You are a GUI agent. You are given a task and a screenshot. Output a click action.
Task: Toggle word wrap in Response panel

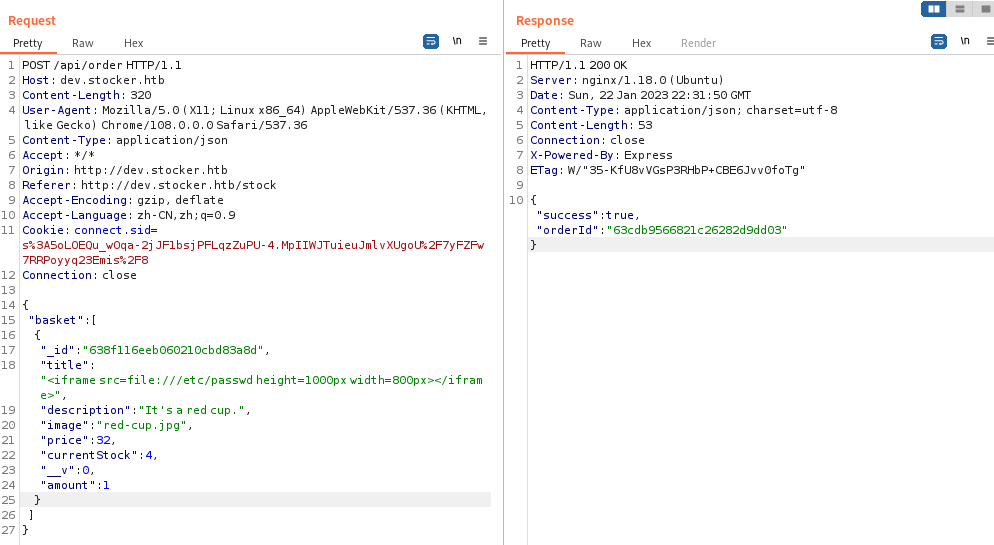[x=939, y=42]
